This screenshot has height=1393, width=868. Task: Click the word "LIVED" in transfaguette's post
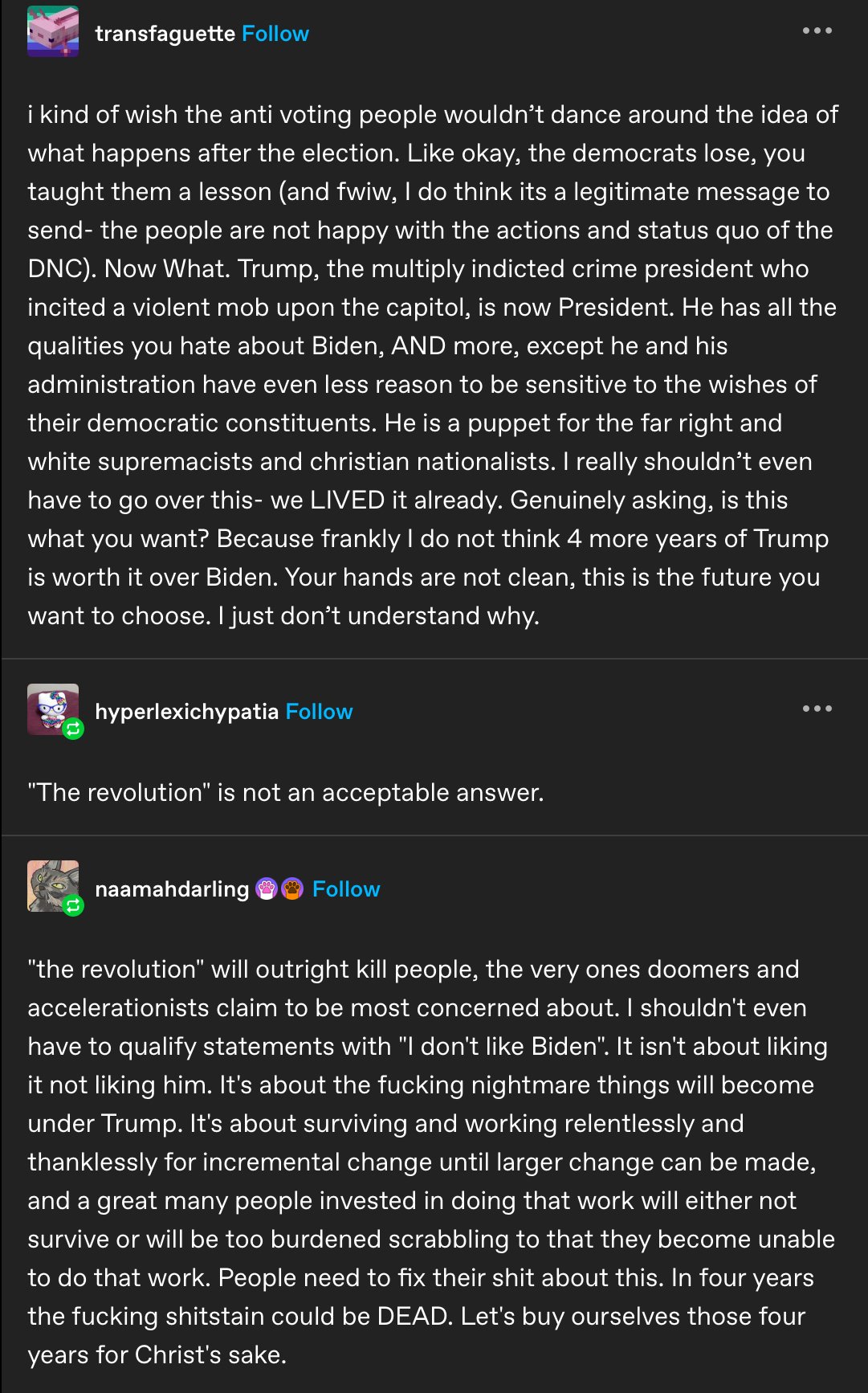pyautogui.click(x=348, y=500)
